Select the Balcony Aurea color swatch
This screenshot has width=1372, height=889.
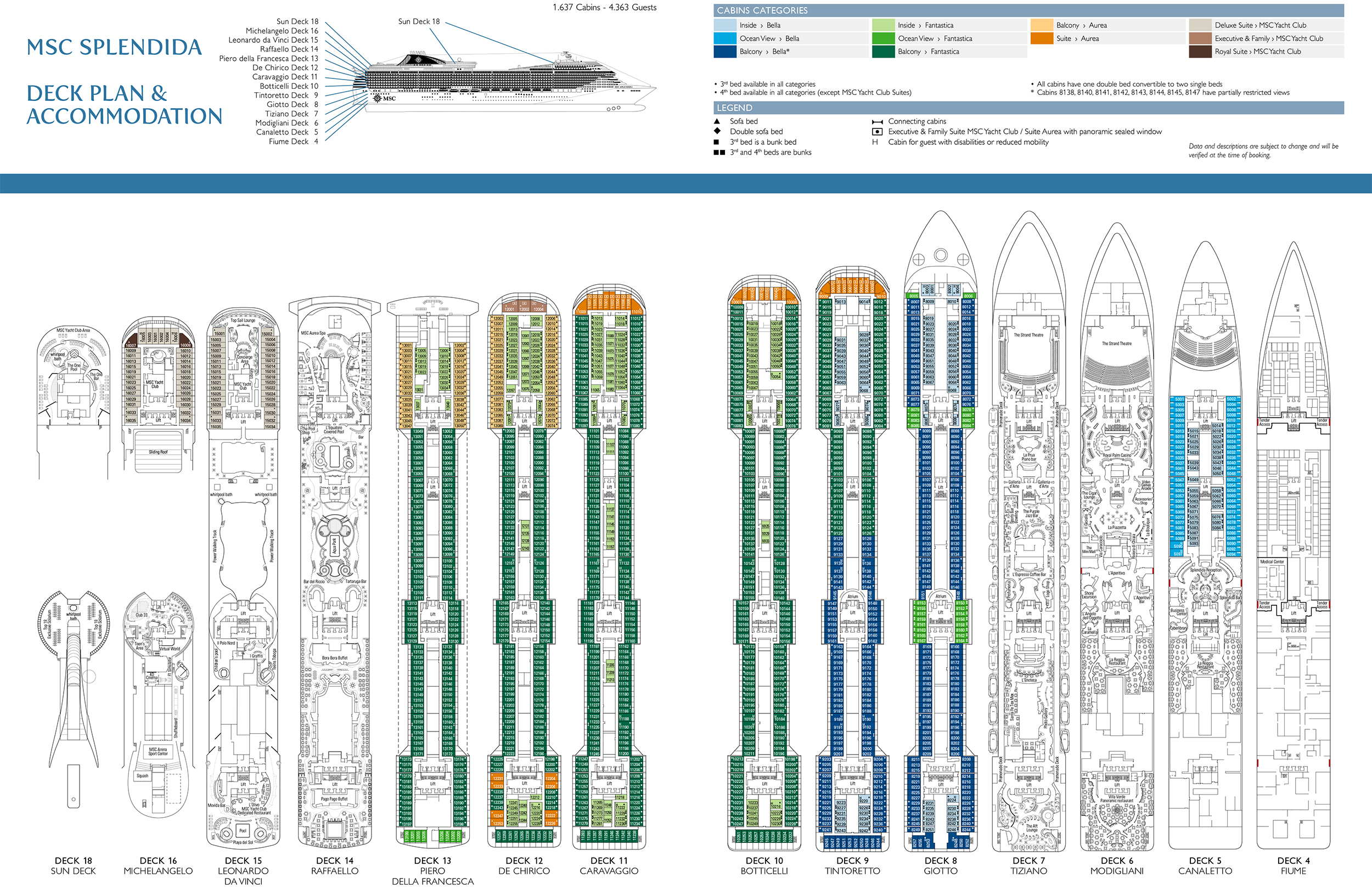coord(1042,25)
